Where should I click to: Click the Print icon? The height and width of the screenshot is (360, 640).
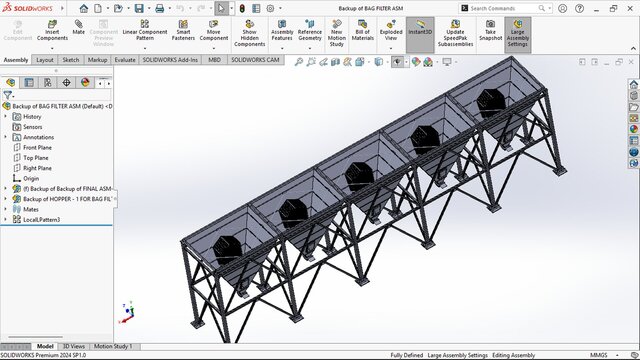(x=160, y=8)
